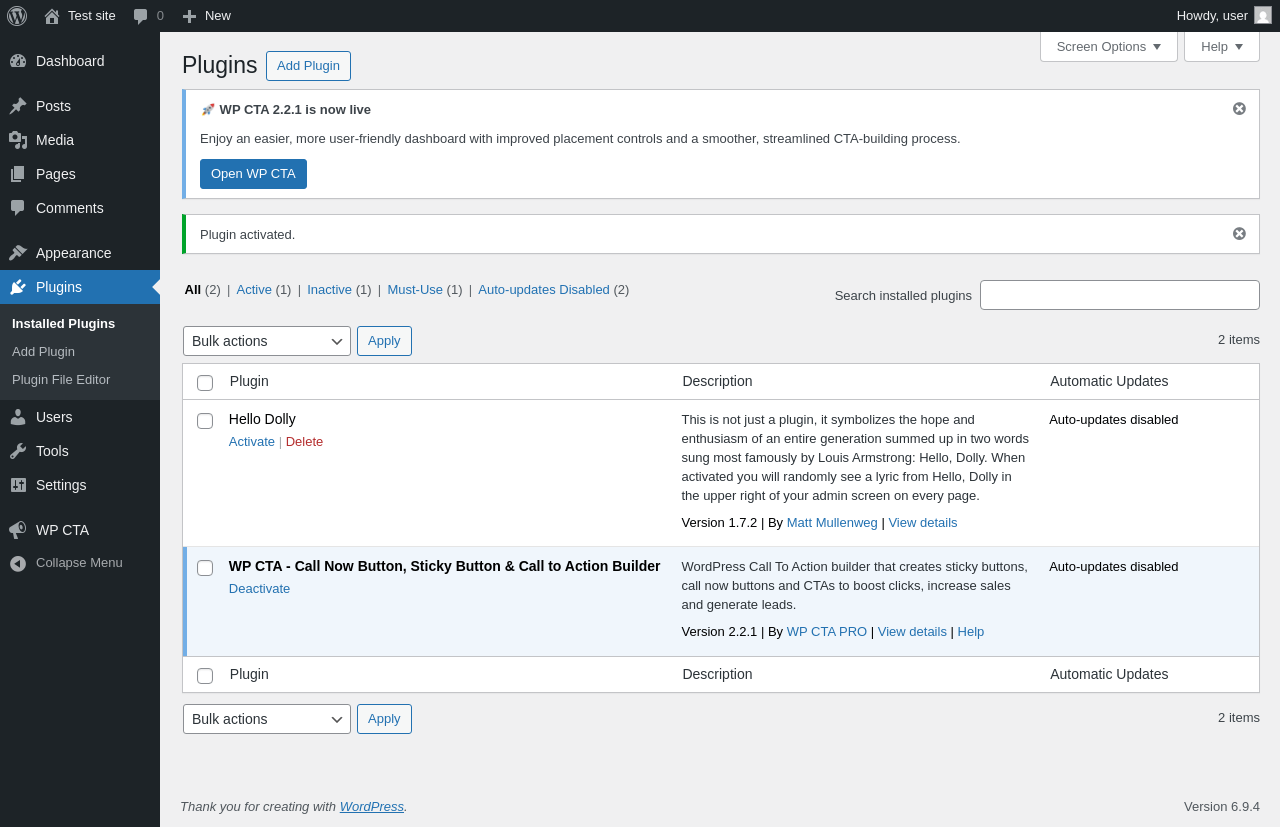This screenshot has height=827, width=1280.
Task: Click the WP CTA megaphone sidebar icon
Action: [x=18, y=530]
